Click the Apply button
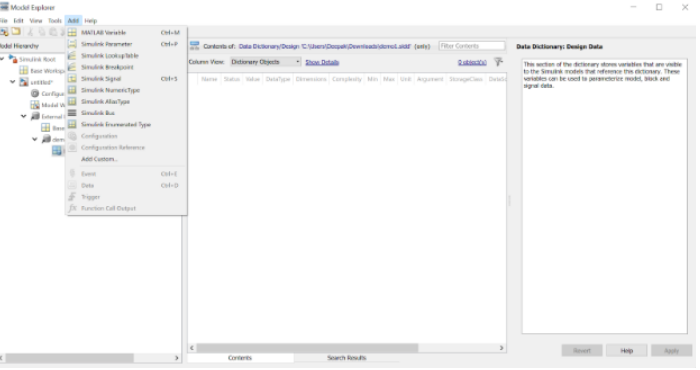Image resolution: width=700 pixels, height=370 pixels. point(671,351)
